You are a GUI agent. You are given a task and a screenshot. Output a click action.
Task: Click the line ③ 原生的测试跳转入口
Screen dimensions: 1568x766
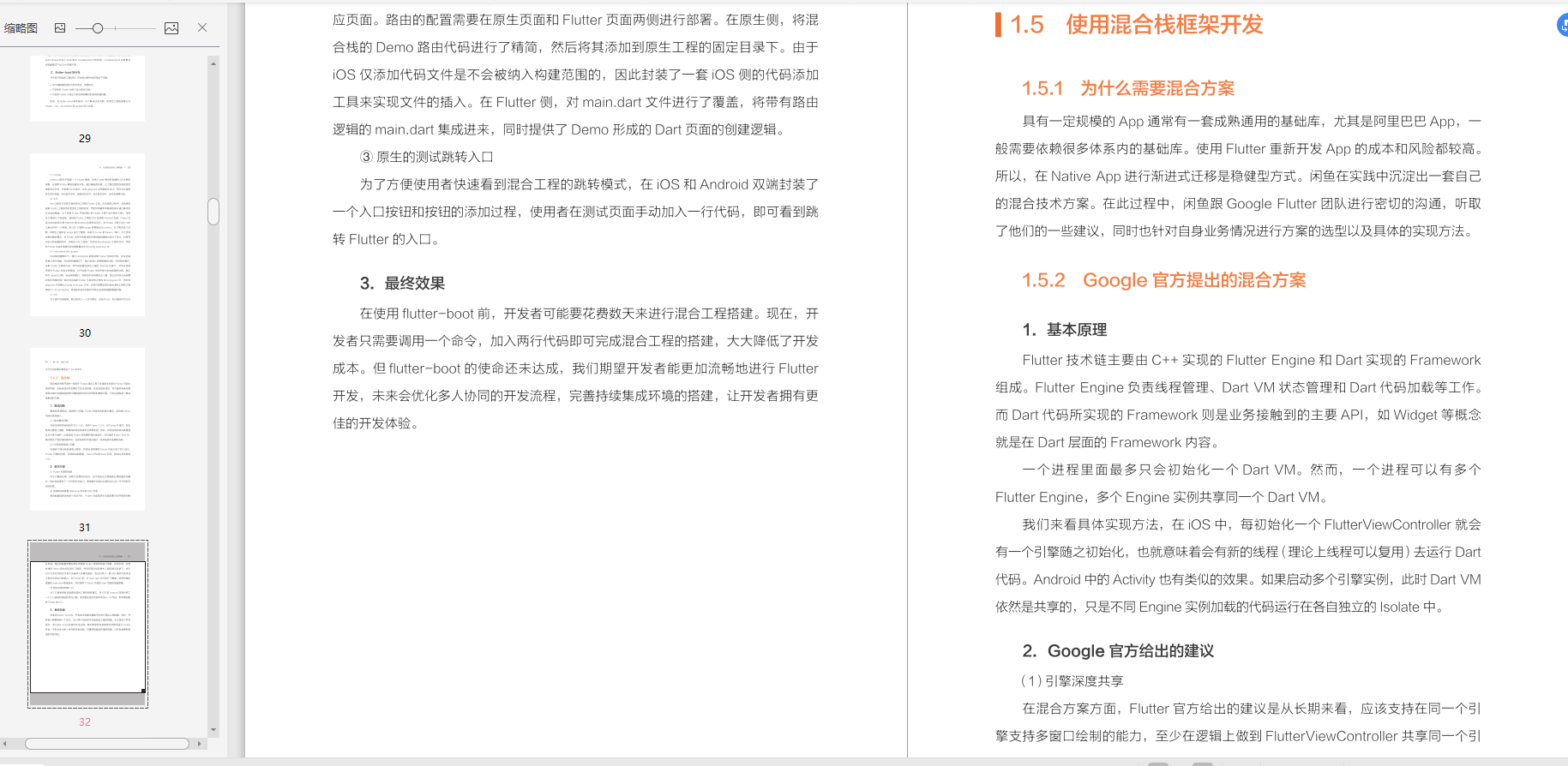(426, 157)
